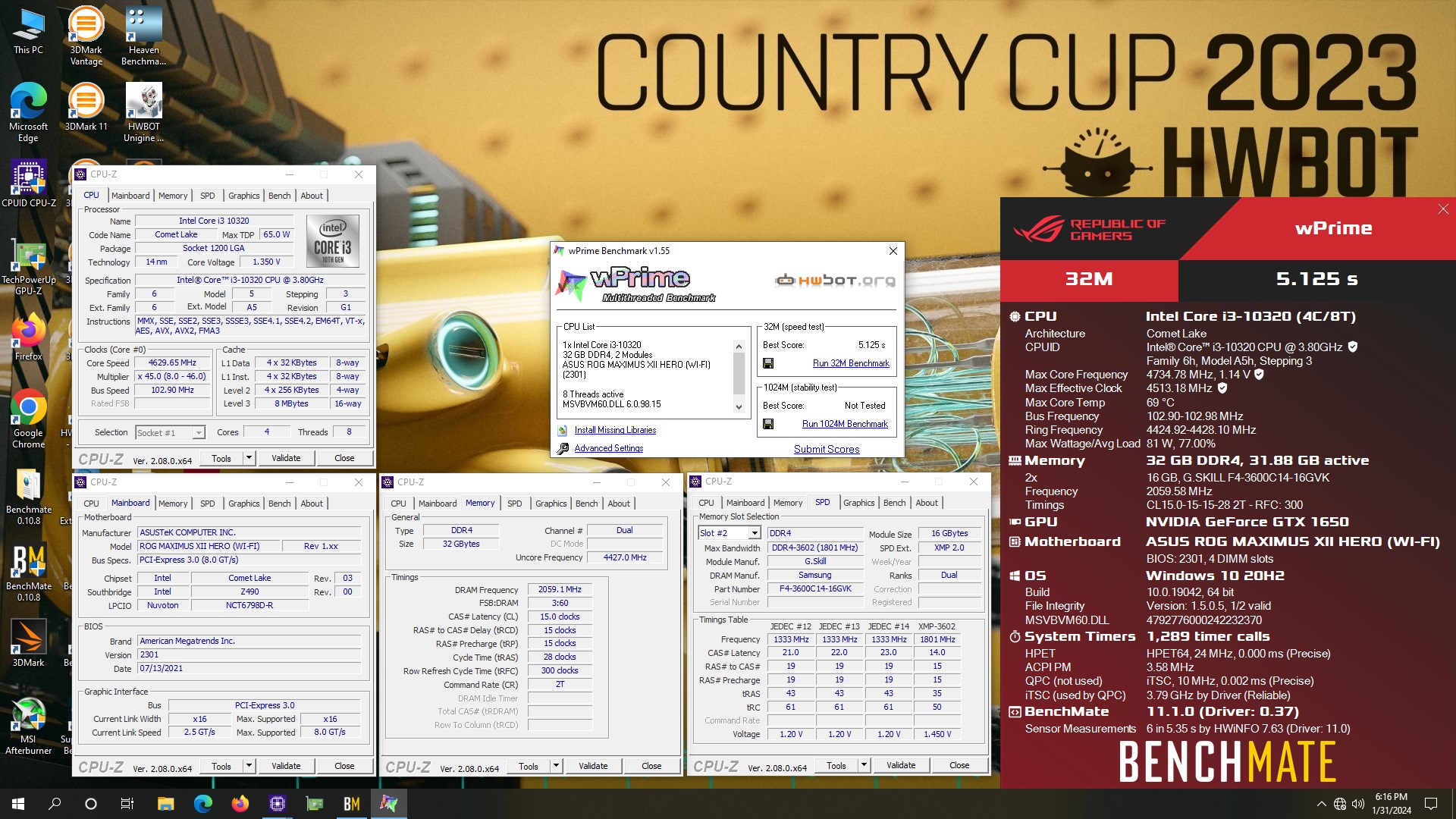The height and width of the screenshot is (819, 1456).
Task: Open the MSI Afterburner desktop shortcut
Action: [28, 726]
